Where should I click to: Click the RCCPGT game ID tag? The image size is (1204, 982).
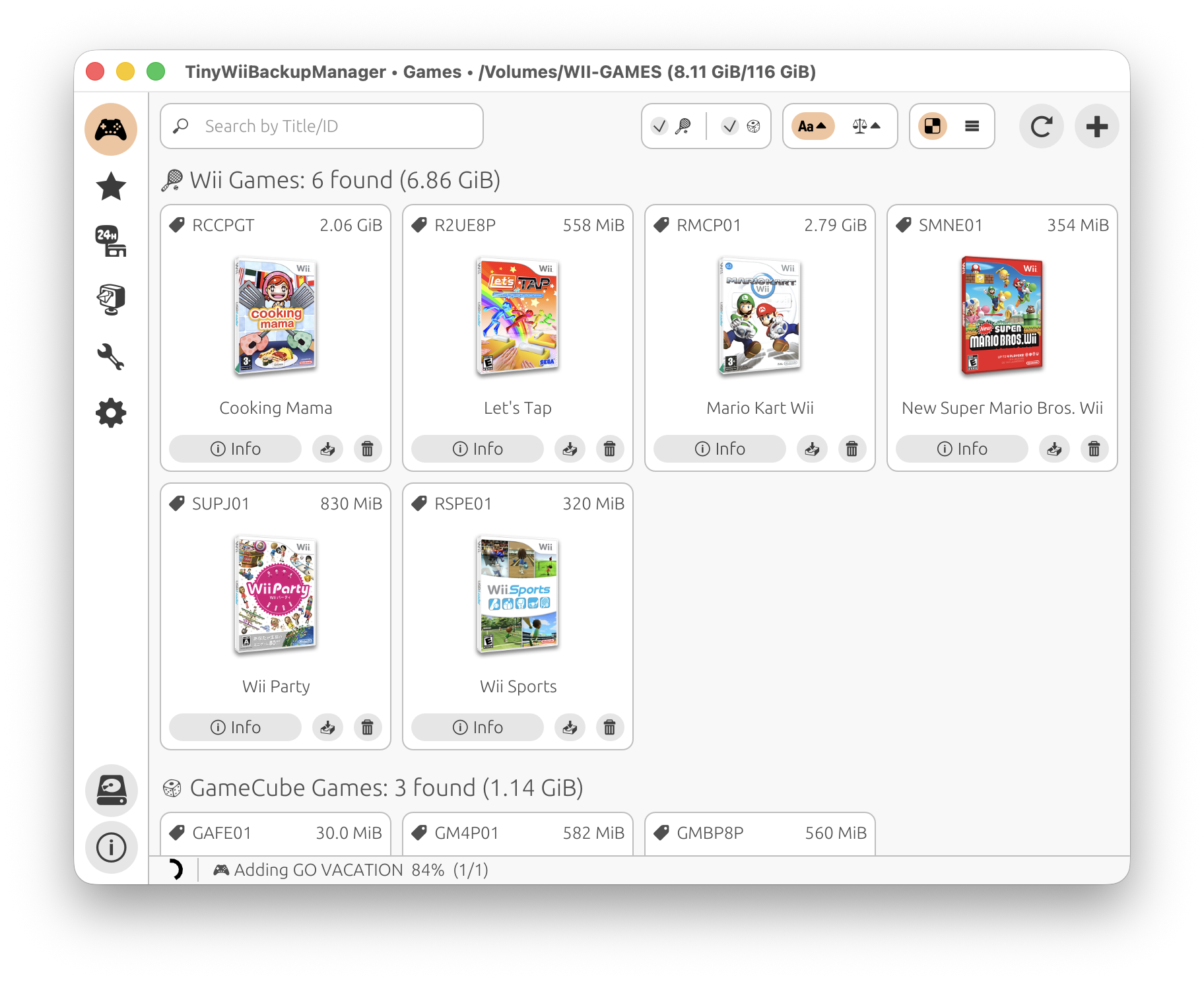pyautogui.click(x=212, y=225)
